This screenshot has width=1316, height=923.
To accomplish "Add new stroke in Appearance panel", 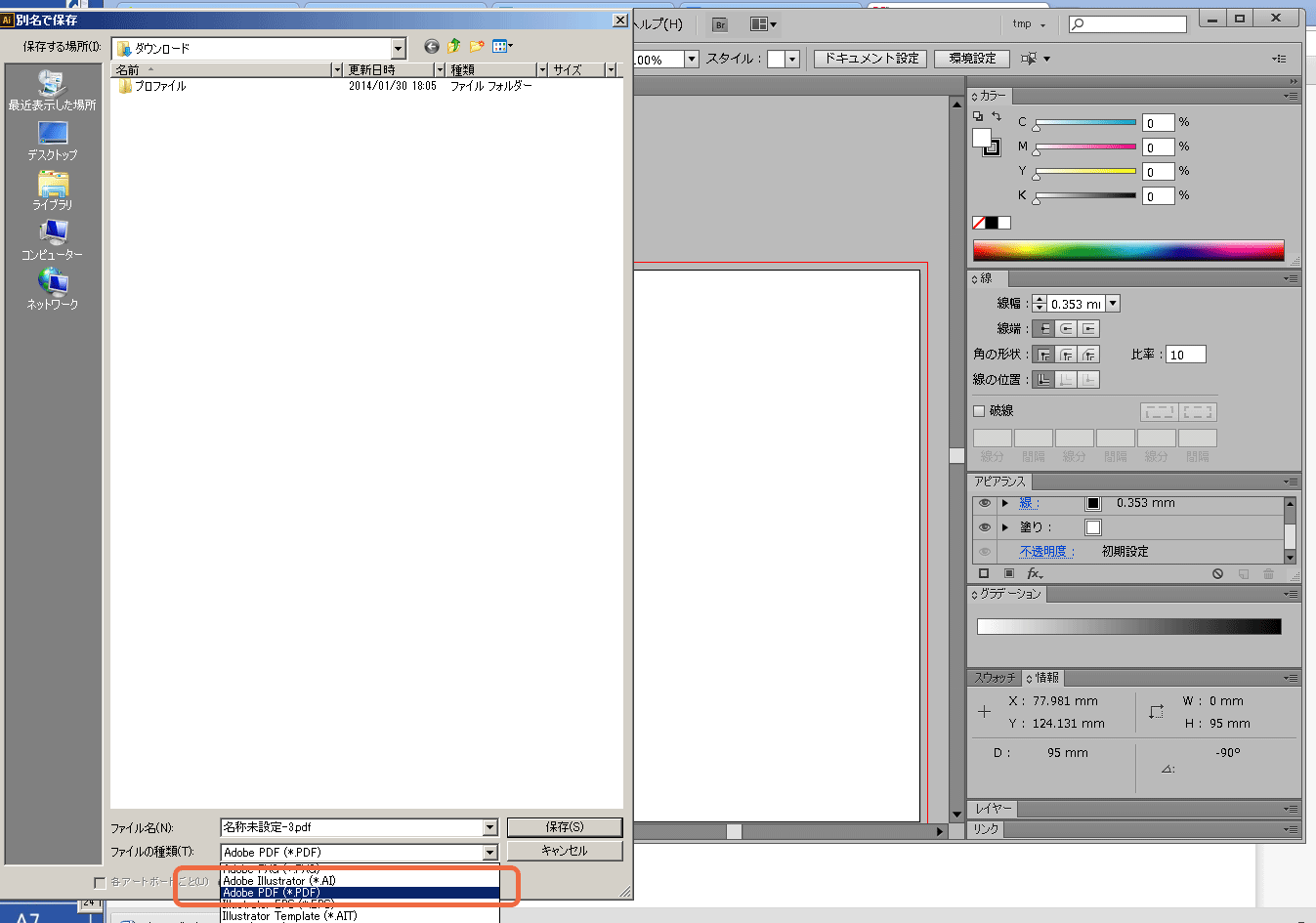I will (x=984, y=574).
